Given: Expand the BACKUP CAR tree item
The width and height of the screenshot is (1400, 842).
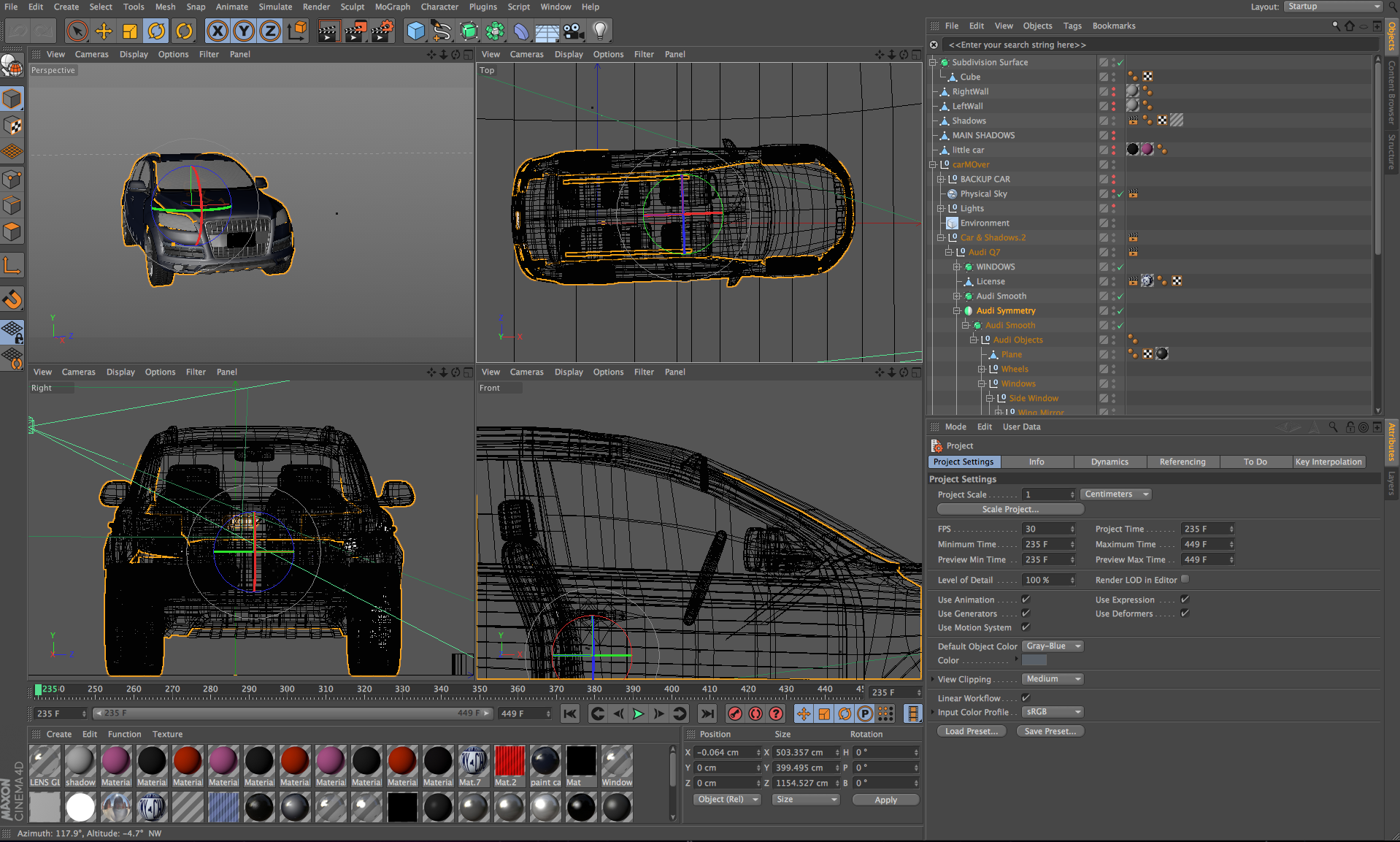Looking at the screenshot, I should click(x=941, y=179).
